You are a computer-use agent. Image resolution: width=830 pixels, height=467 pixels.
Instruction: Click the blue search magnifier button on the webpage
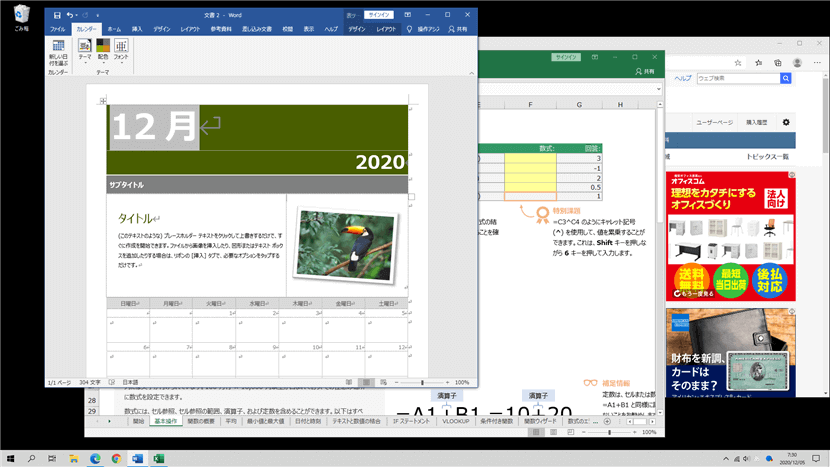pos(786,78)
